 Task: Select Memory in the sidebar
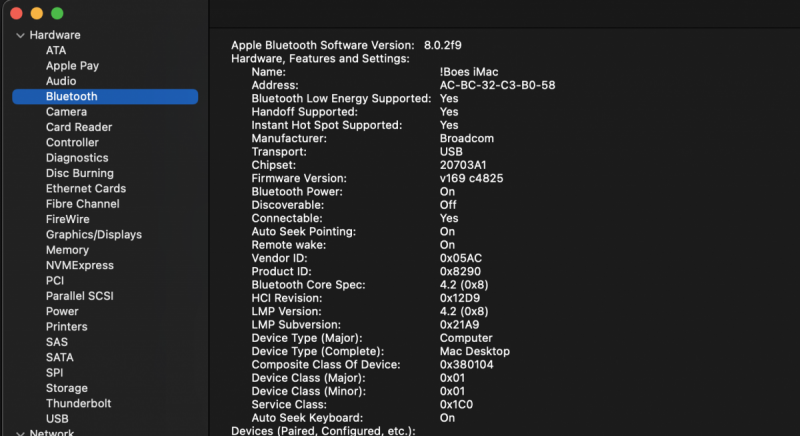click(x=67, y=250)
